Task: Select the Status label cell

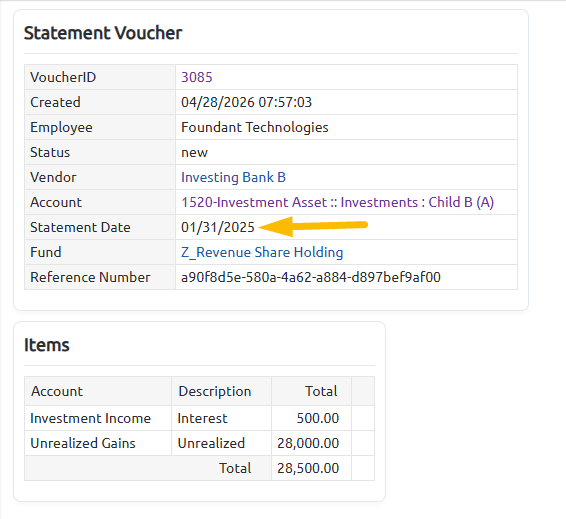Action: (x=100, y=152)
